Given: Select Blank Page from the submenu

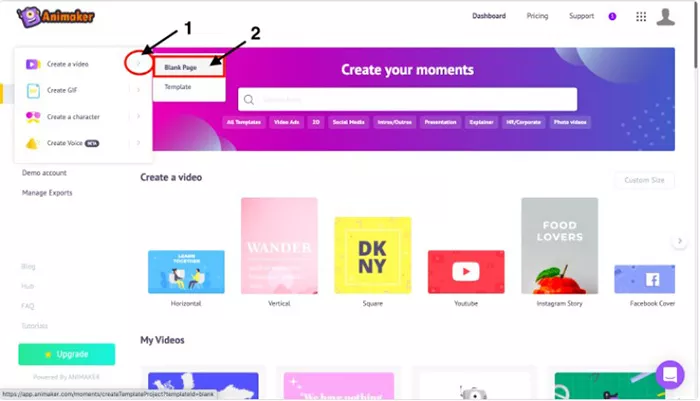Looking at the screenshot, I should point(189,67).
